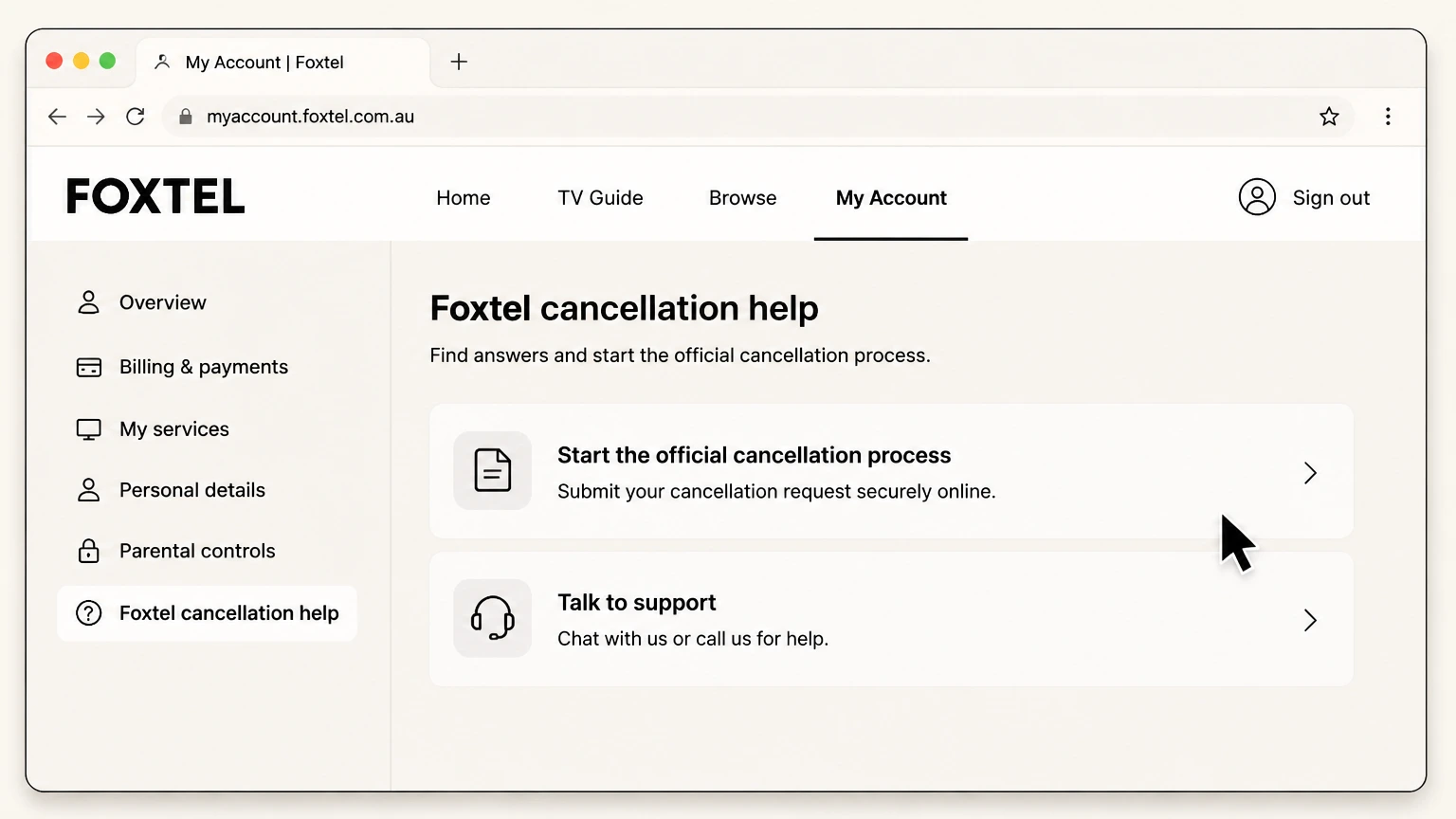
Task: Click the FOXTEL logo
Action: pyautogui.click(x=155, y=196)
